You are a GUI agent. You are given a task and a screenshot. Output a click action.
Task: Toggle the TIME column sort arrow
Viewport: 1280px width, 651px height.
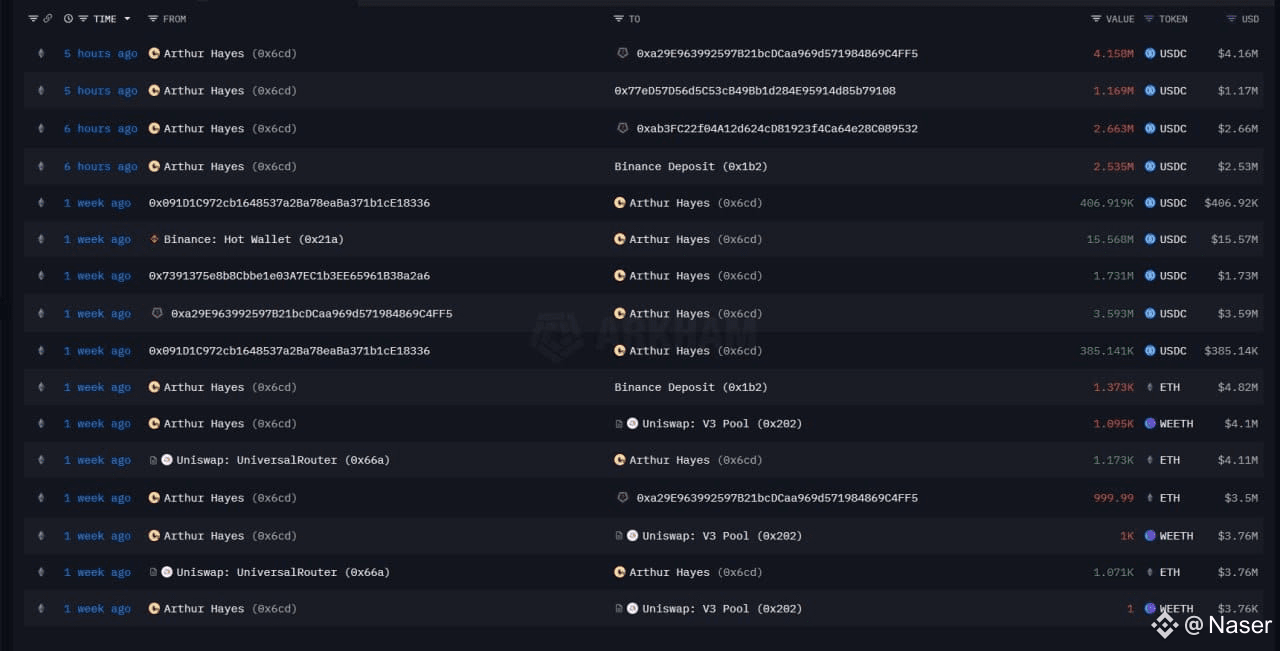coord(127,19)
